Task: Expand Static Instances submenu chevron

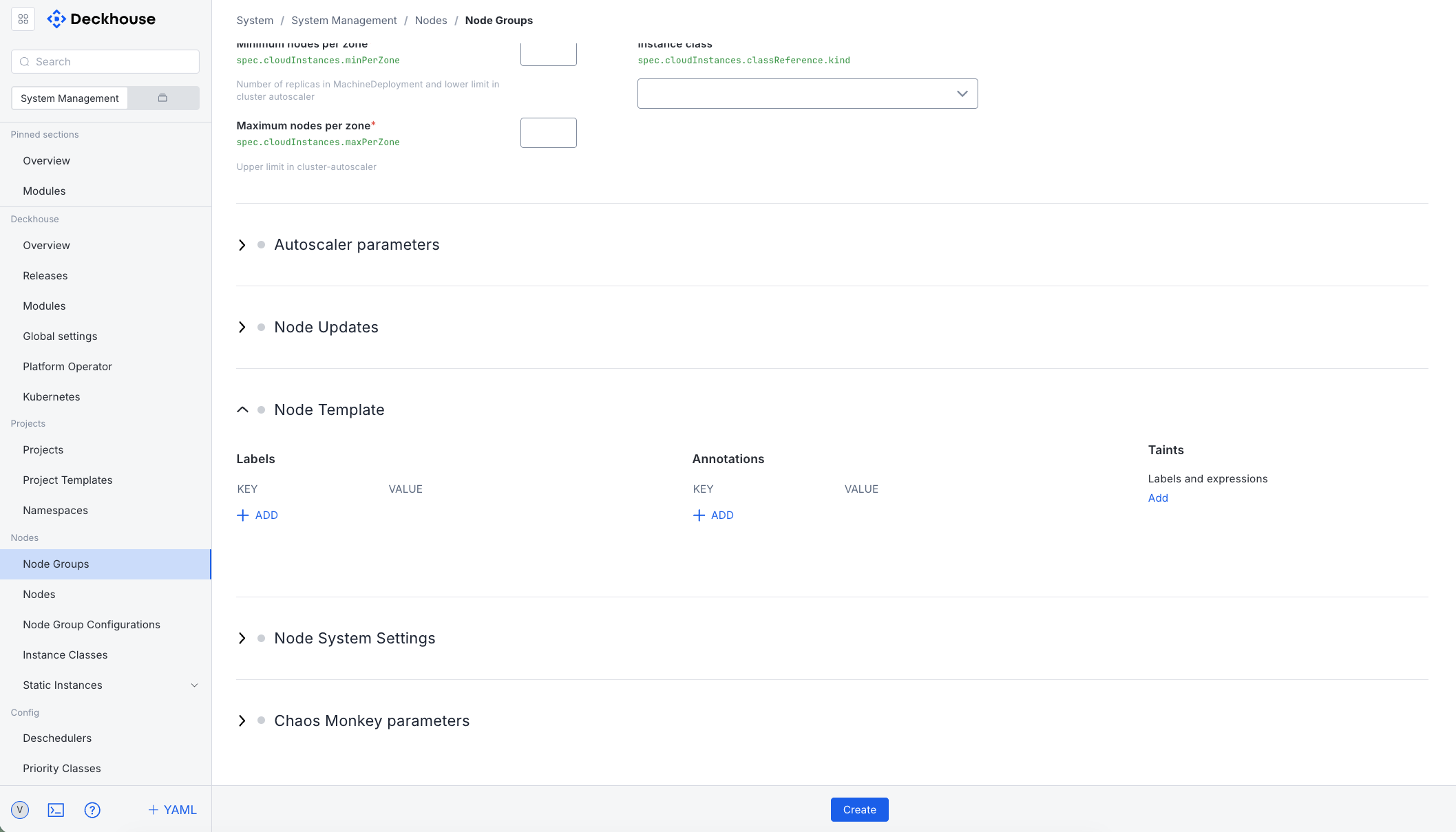Action: point(195,685)
